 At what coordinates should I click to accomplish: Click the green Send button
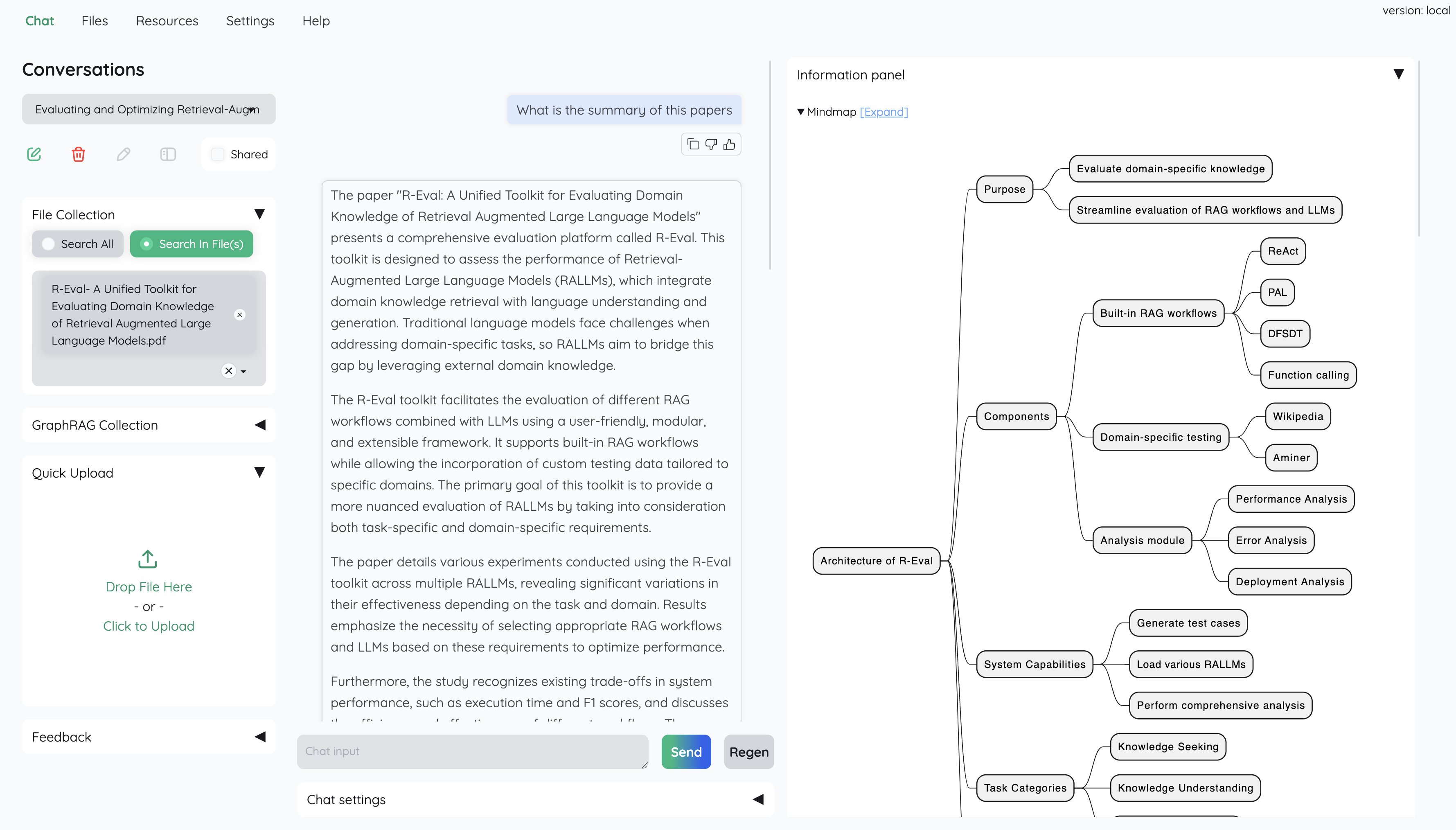pos(686,752)
